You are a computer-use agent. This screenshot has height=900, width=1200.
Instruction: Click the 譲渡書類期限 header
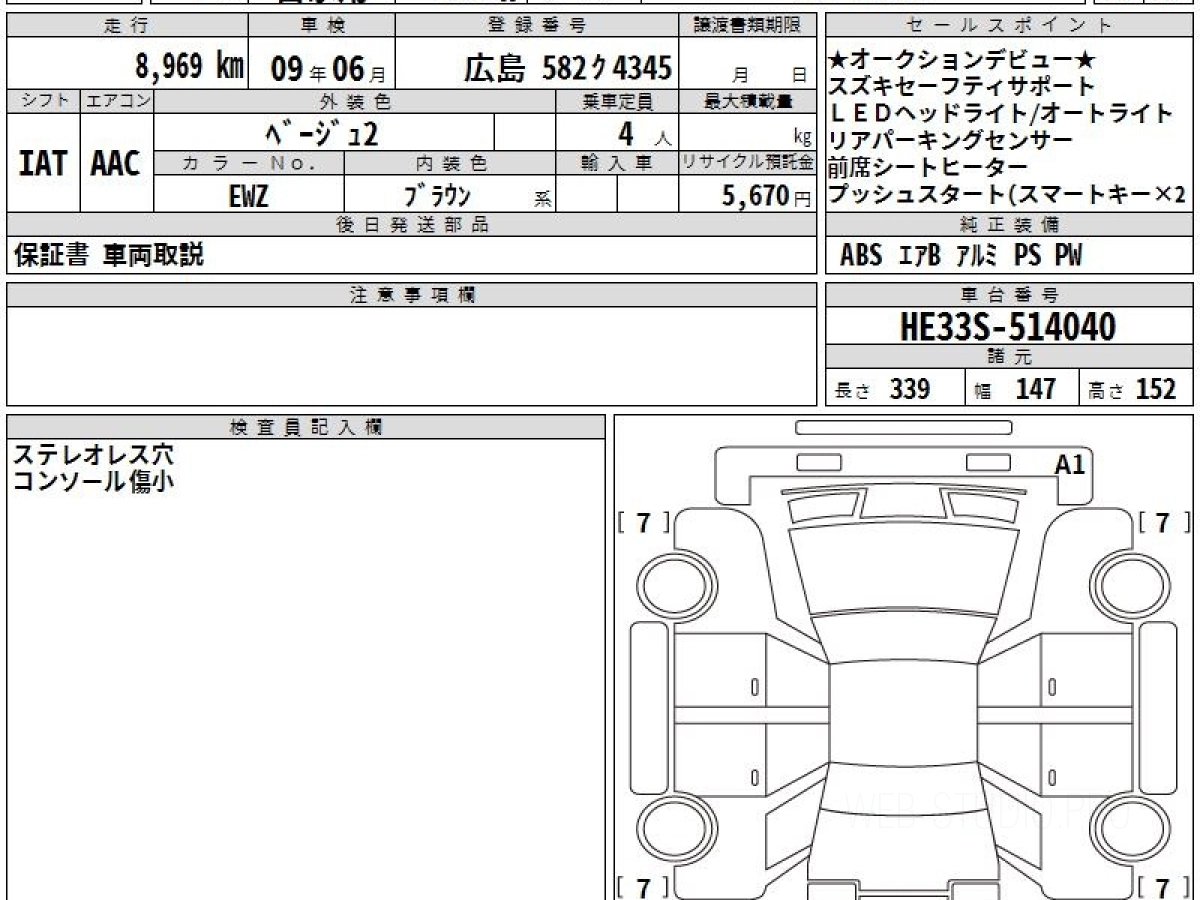tap(748, 26)
